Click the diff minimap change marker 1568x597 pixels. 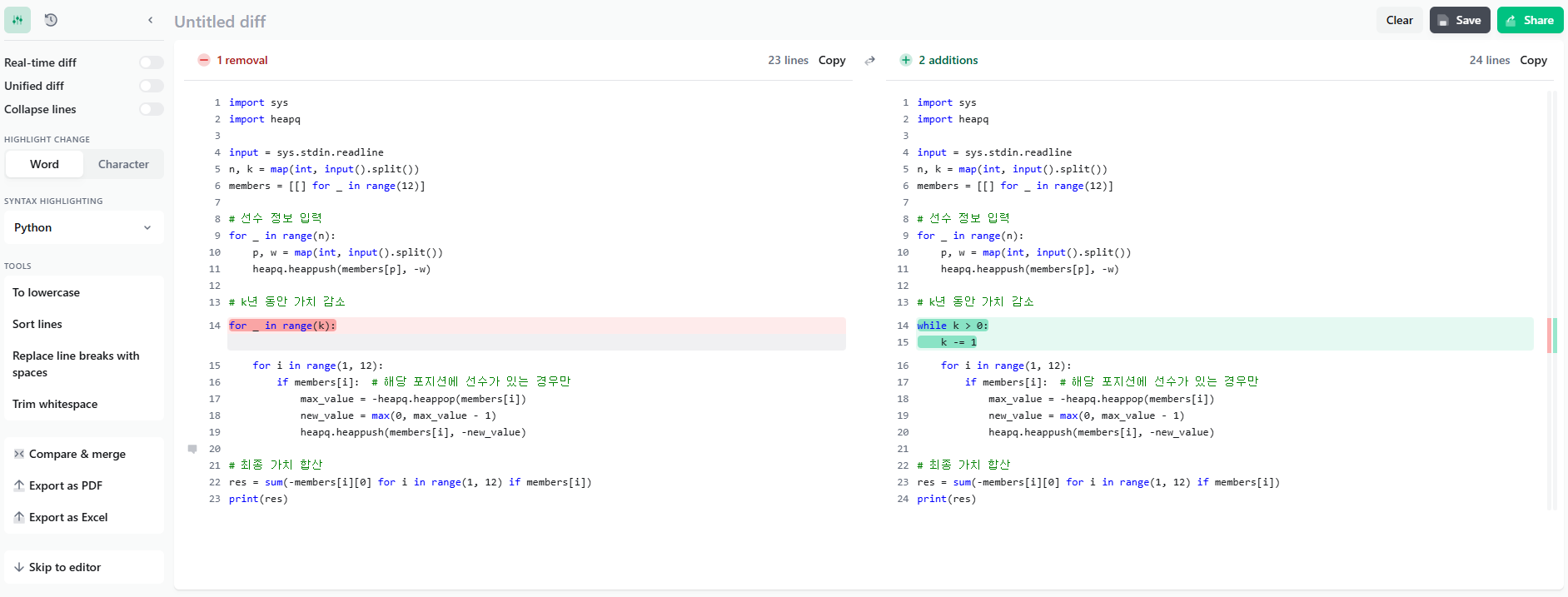click(x=1552, y=335)
